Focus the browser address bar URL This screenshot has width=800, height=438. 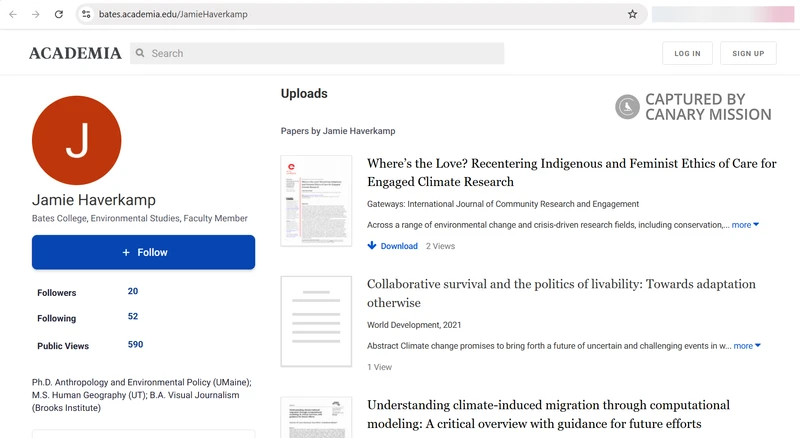(173, 14)
